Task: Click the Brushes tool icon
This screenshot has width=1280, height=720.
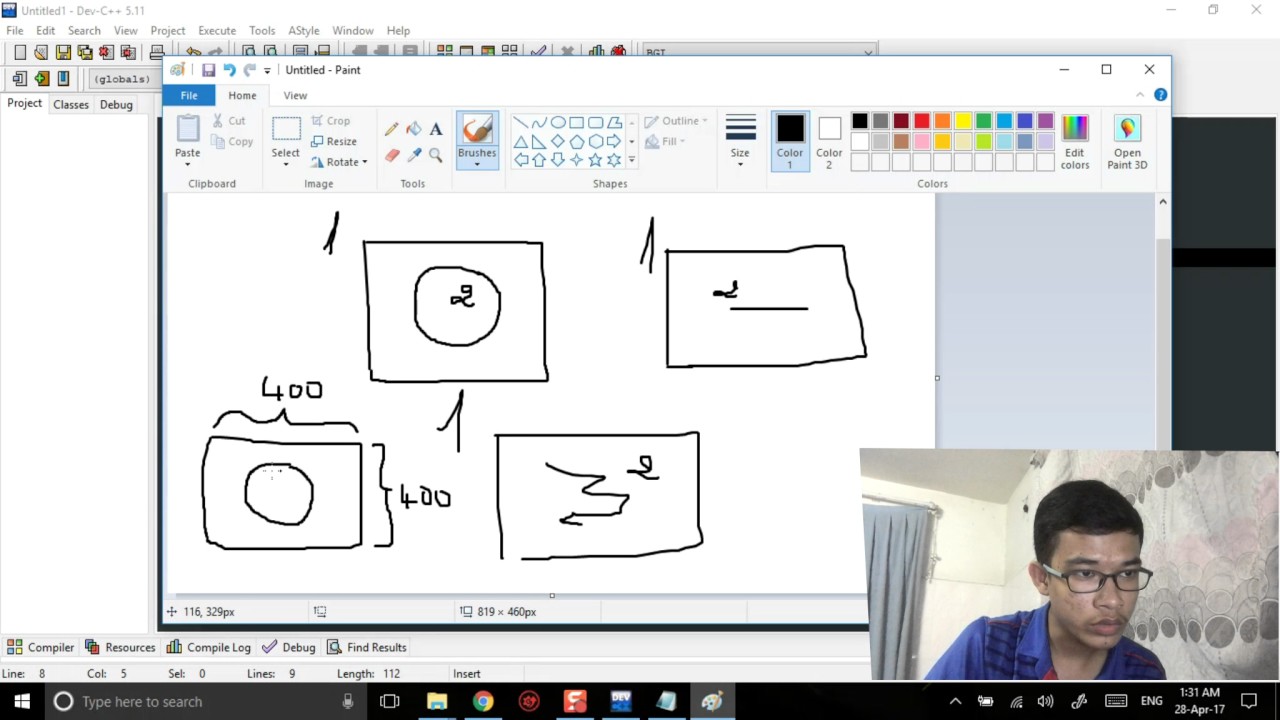Action: [x=477, y=129]
